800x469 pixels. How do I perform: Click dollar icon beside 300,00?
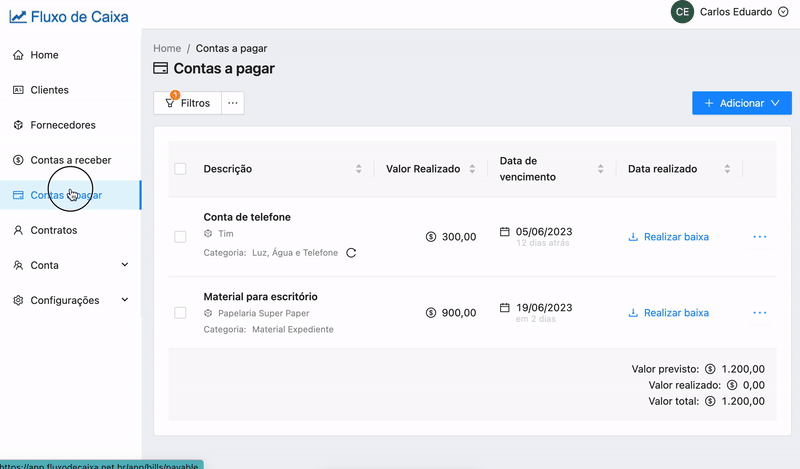point(431,237)
